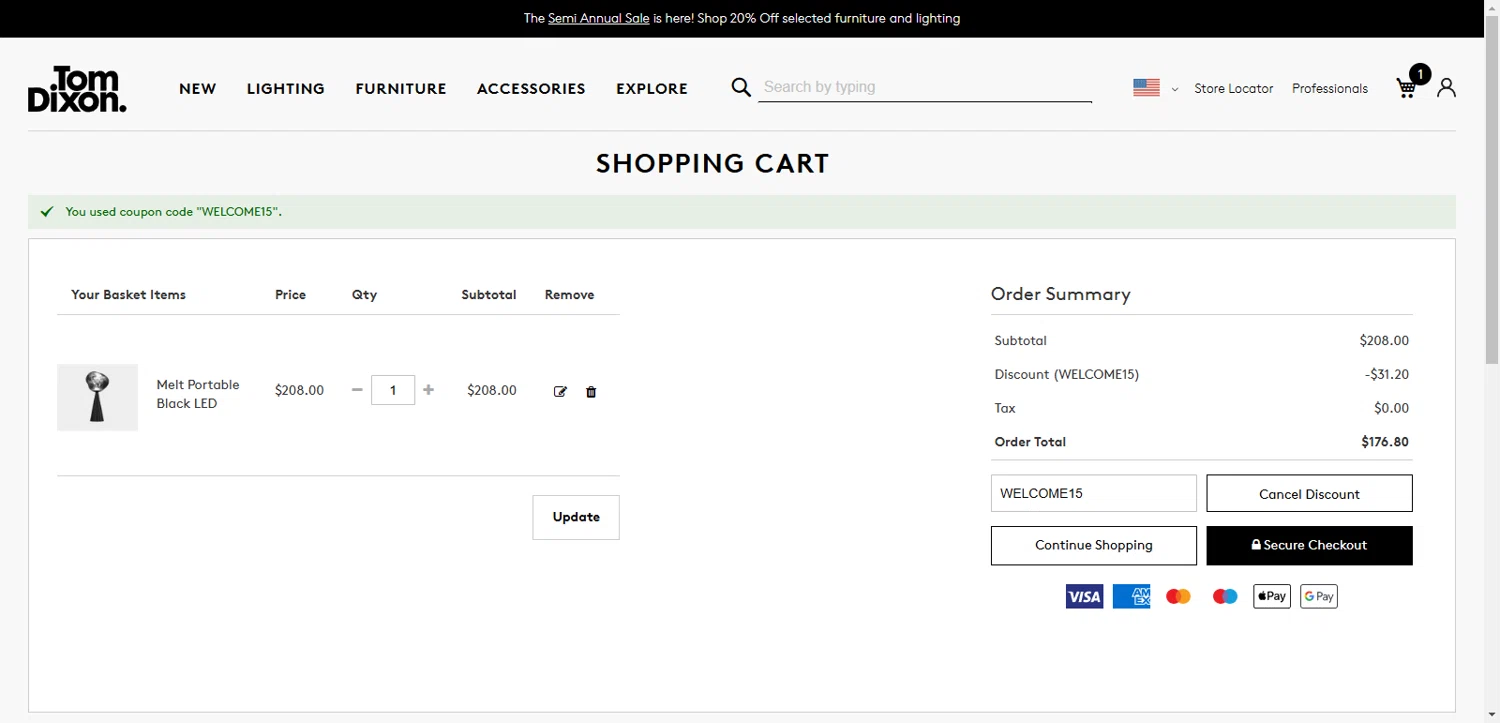The width and height of the screenshot is (1500, 723).
Task: Expand the country selector chevron
Action: coord(1175,89)
